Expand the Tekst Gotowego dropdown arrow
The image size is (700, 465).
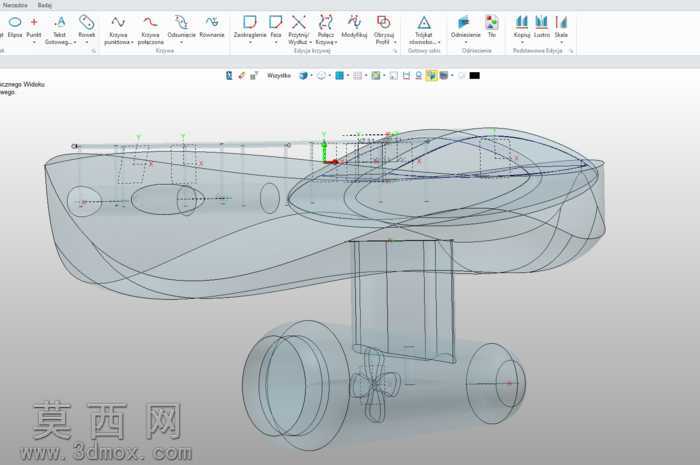[75, 42]
